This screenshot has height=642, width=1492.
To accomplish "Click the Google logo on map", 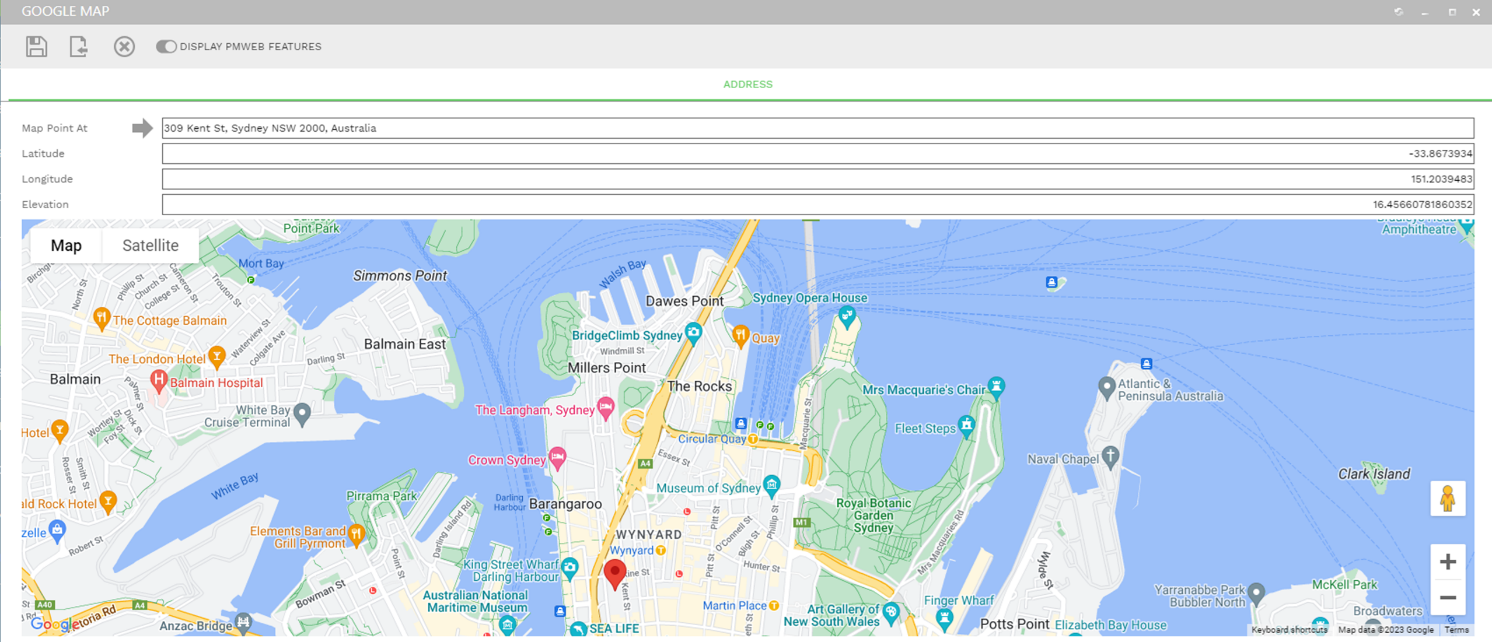I will 54,625.
